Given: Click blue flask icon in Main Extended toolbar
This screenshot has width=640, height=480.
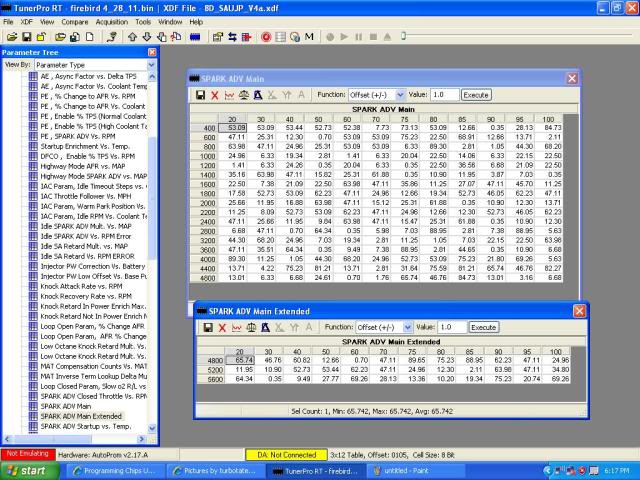Looking at the screenshot, I should (265, 327).
